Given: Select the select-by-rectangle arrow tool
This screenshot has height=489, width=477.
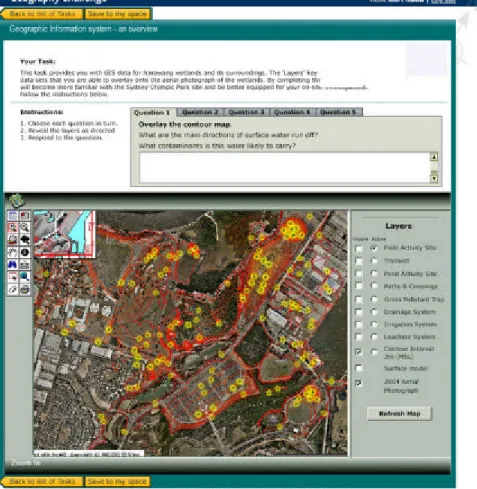Looking at the screenshot, I should [x=13, y=277].
